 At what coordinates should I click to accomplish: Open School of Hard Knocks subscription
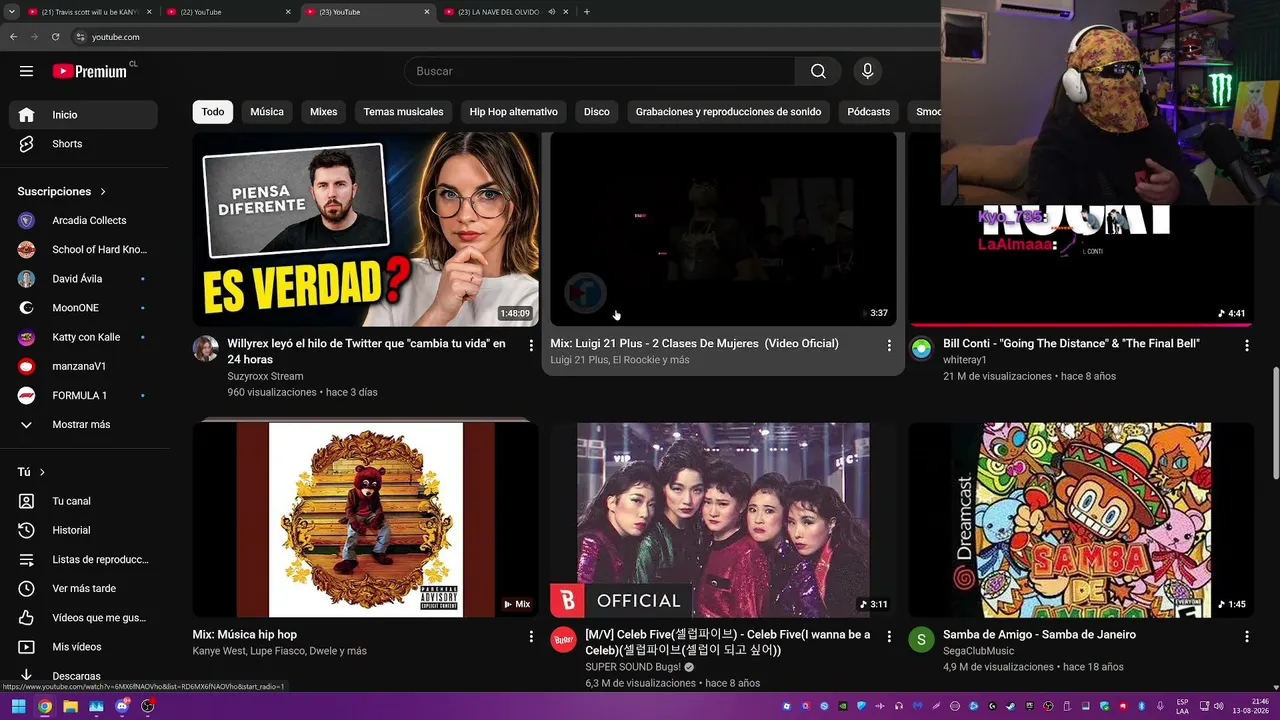(x=83, y=250)
